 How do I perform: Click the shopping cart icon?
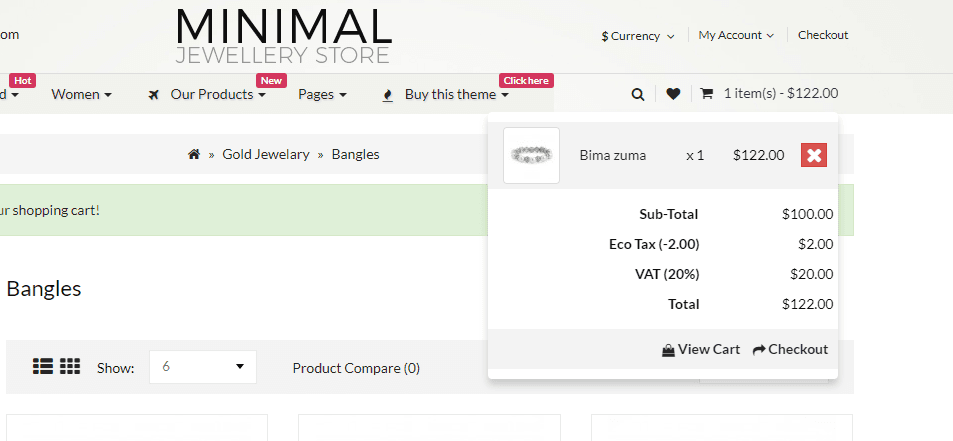click(x=706, y=94)
